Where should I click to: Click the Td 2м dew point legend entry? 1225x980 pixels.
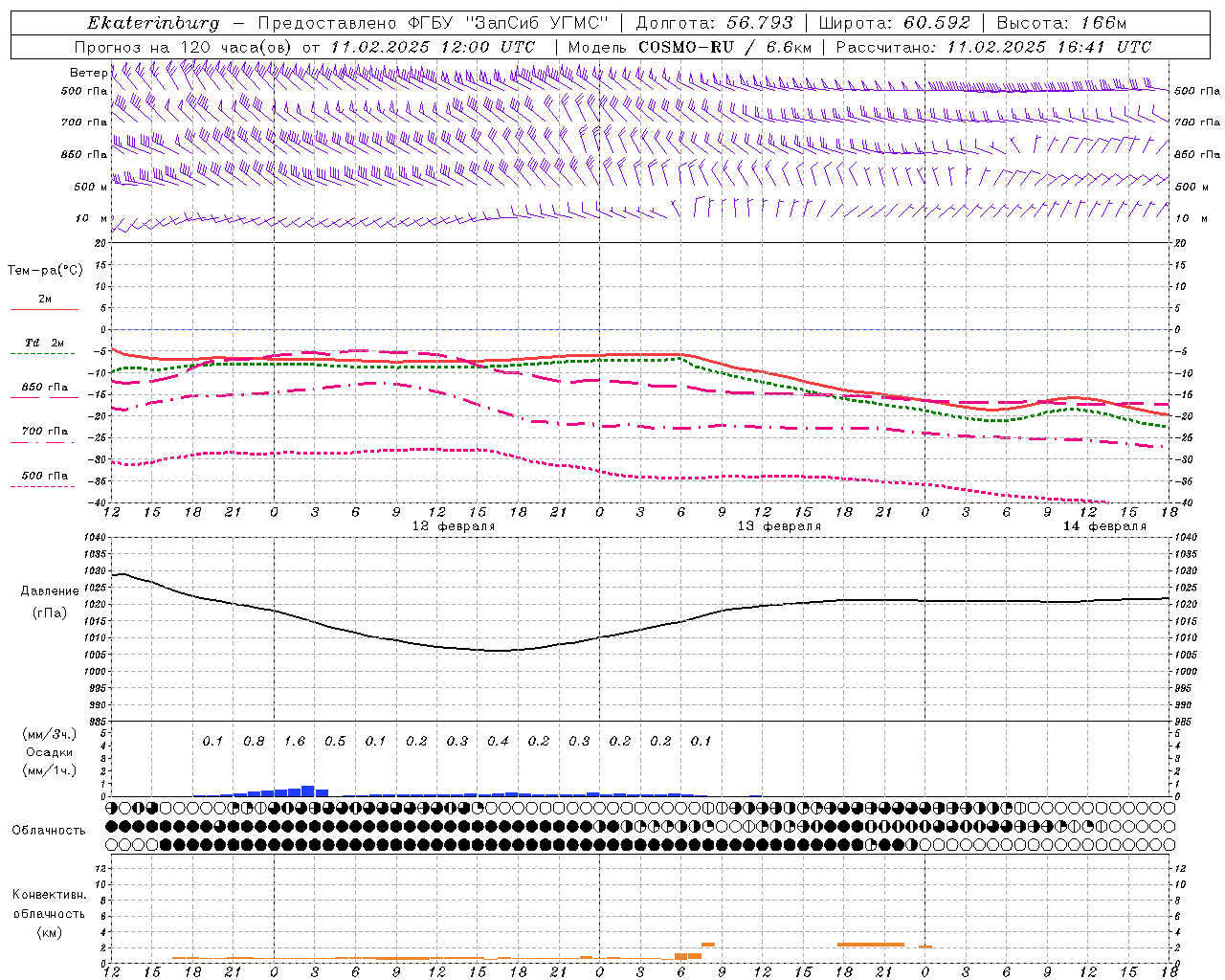coord(44,343)
